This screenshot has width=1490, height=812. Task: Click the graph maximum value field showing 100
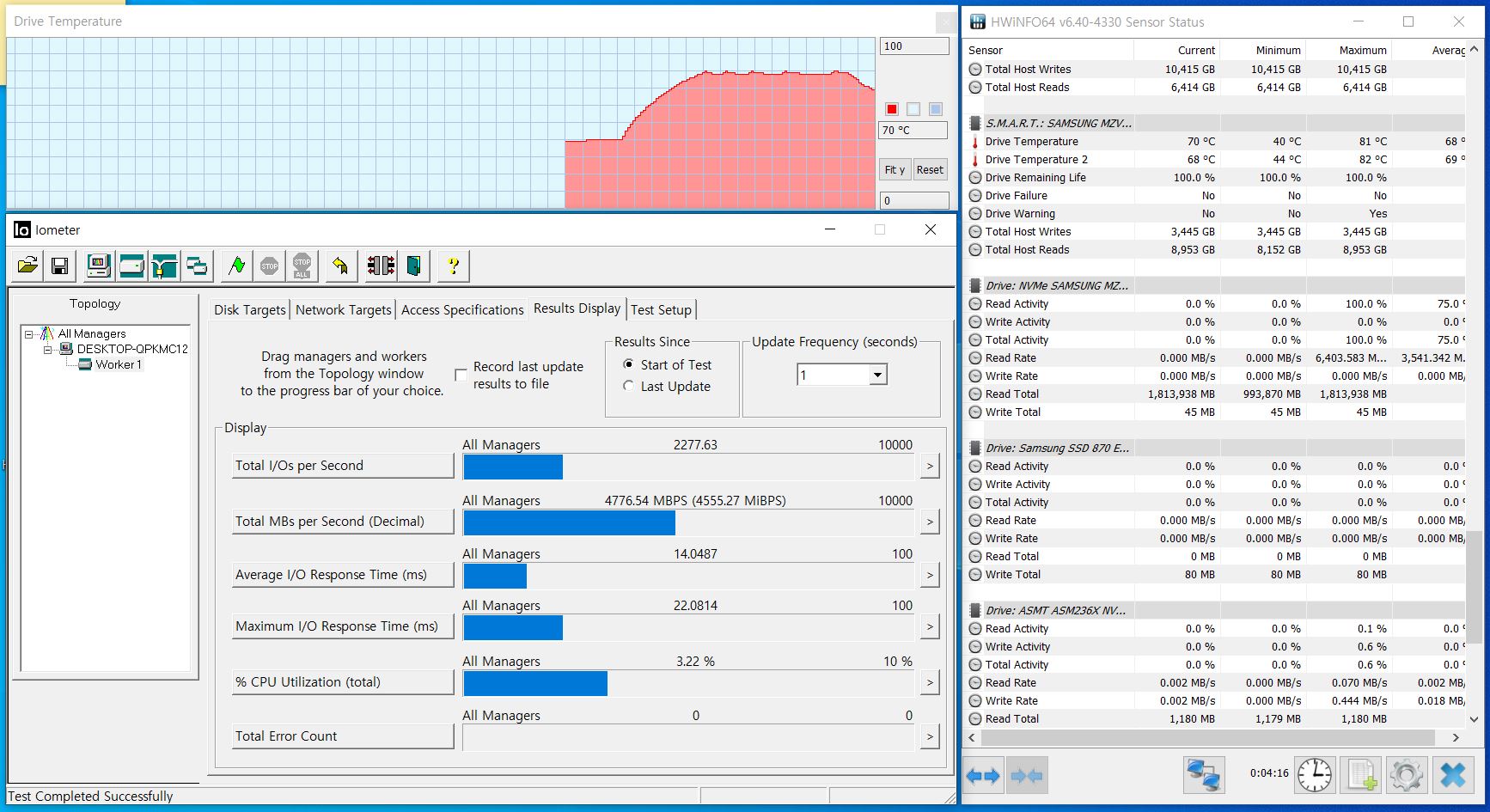pos(913,46)
